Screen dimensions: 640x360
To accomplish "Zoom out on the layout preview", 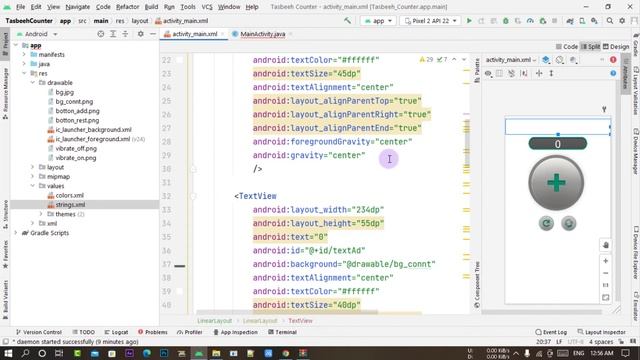I will point(606,273).
